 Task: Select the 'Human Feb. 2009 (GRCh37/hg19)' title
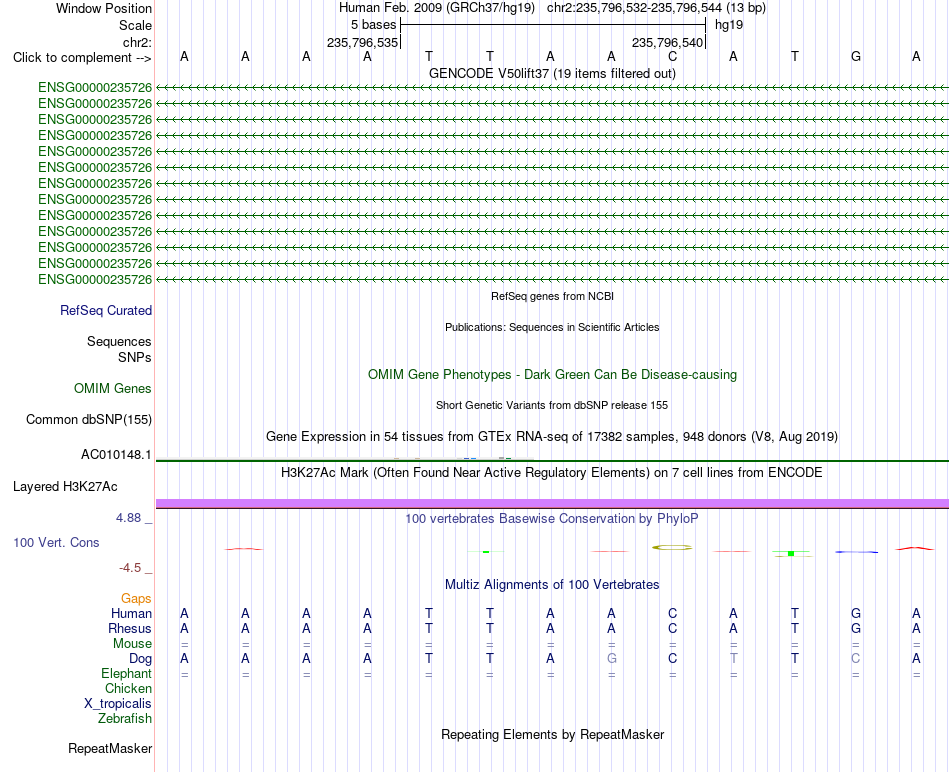click(437, 8)
